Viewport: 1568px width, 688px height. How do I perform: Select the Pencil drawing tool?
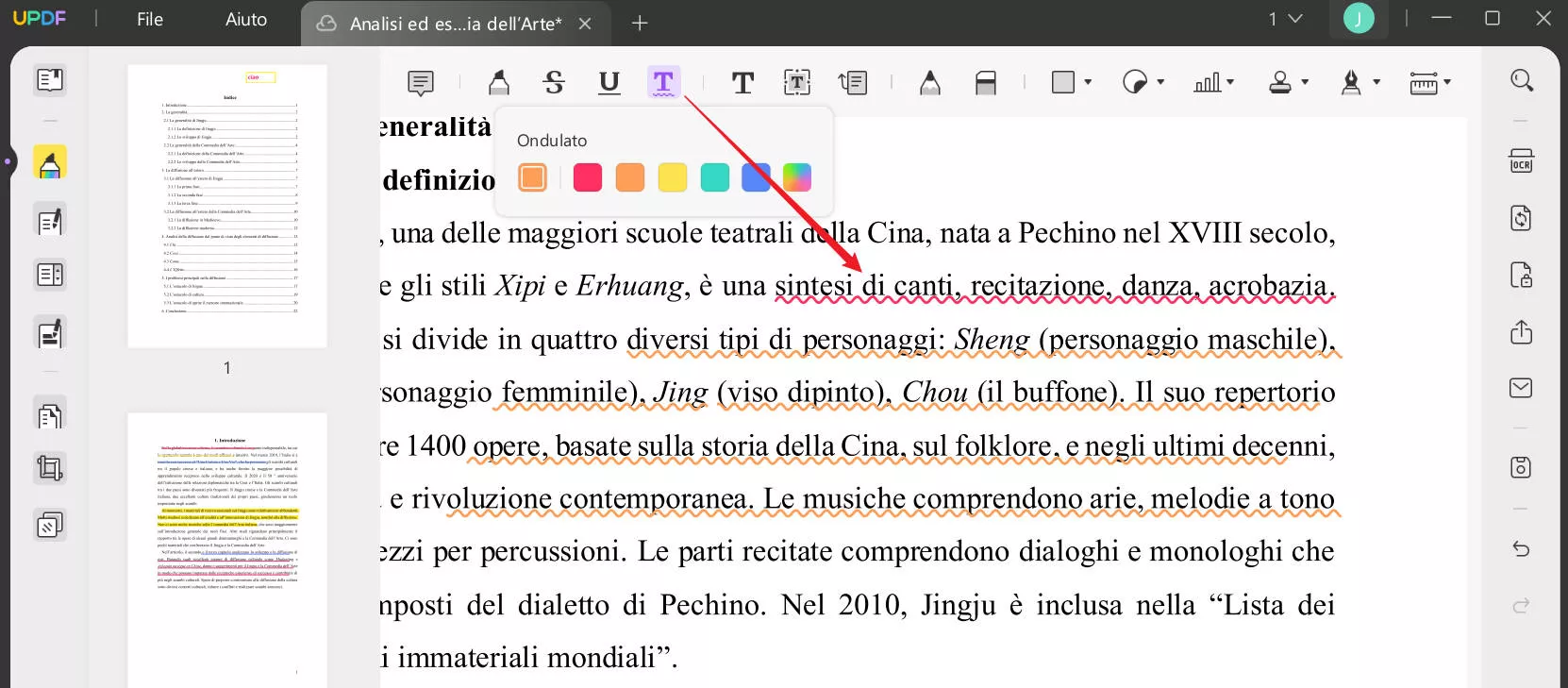[930, 83]
